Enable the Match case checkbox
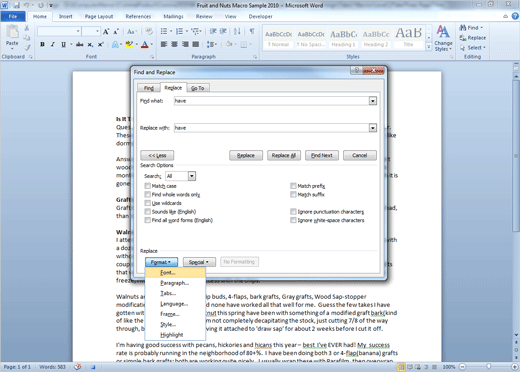This screenshot has height=372, width=520. (x=148, y=186)
